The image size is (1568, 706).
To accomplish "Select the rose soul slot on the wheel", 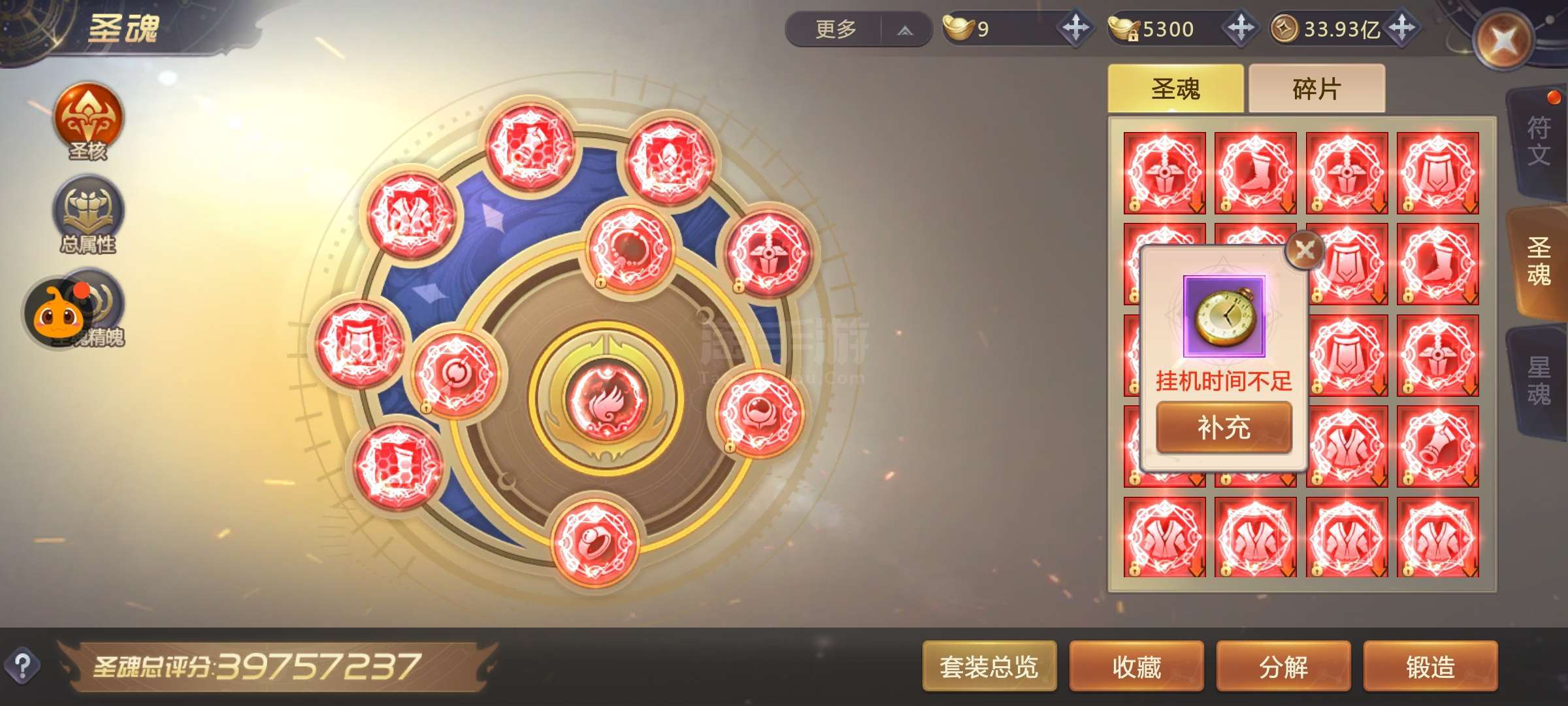I will pyautogui.click(x=760, y=412).
